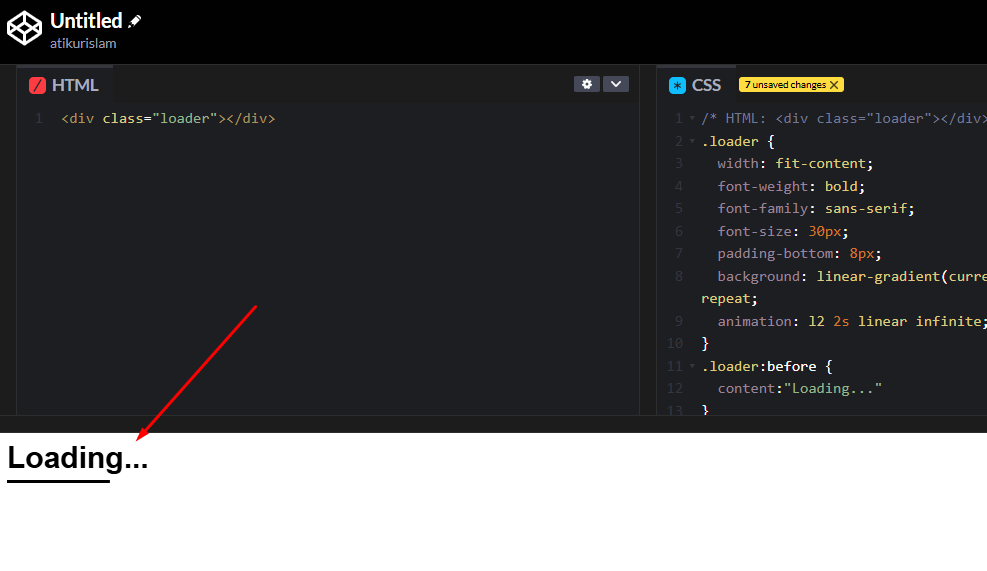
Task: Collapse the .loader rule fold arrow
Action: point(692,141)
